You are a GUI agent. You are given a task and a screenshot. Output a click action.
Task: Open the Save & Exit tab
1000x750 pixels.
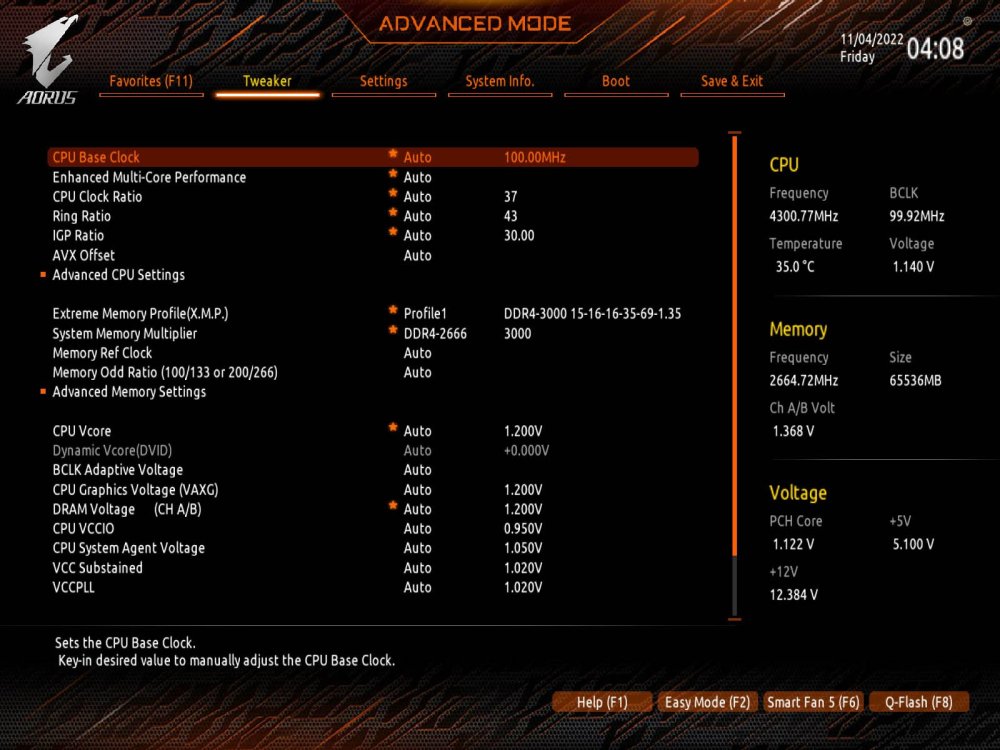(x=732, y=82)
